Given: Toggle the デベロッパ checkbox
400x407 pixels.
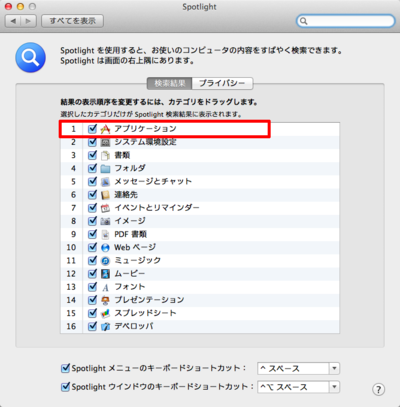Looking at the screenshot, I should tap(92, 326).
